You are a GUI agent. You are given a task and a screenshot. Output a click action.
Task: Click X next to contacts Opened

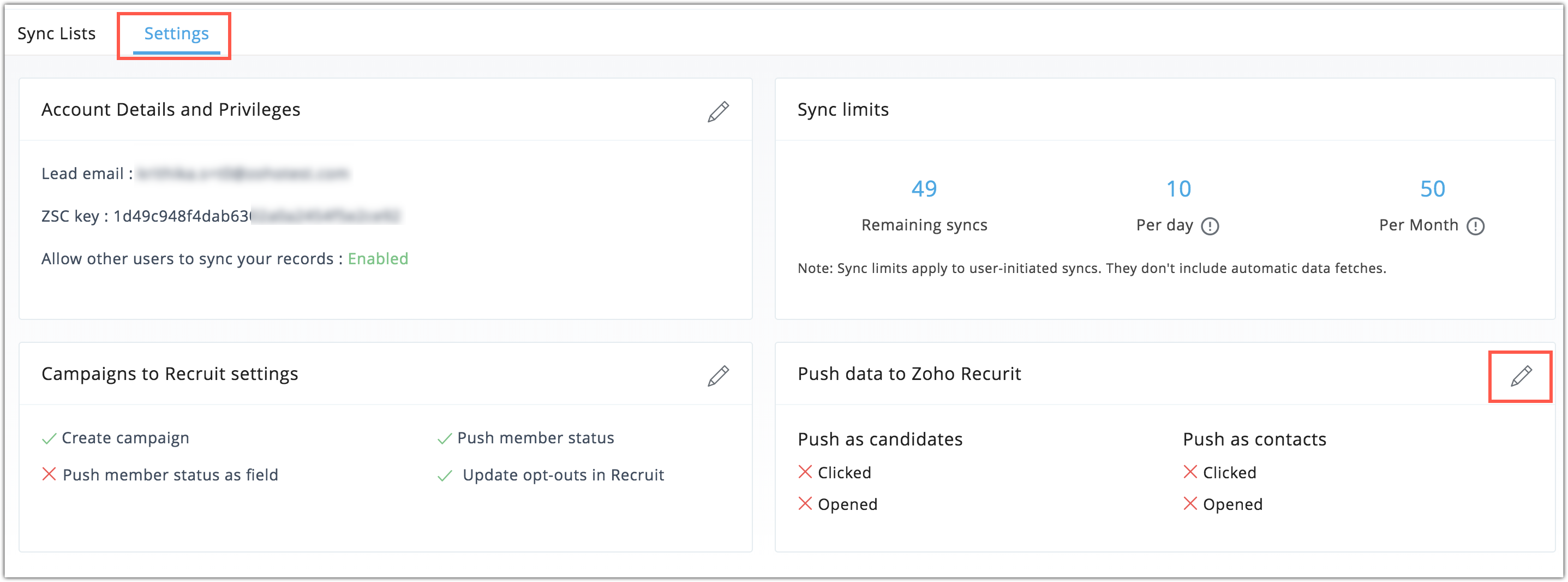point(1190,503)
